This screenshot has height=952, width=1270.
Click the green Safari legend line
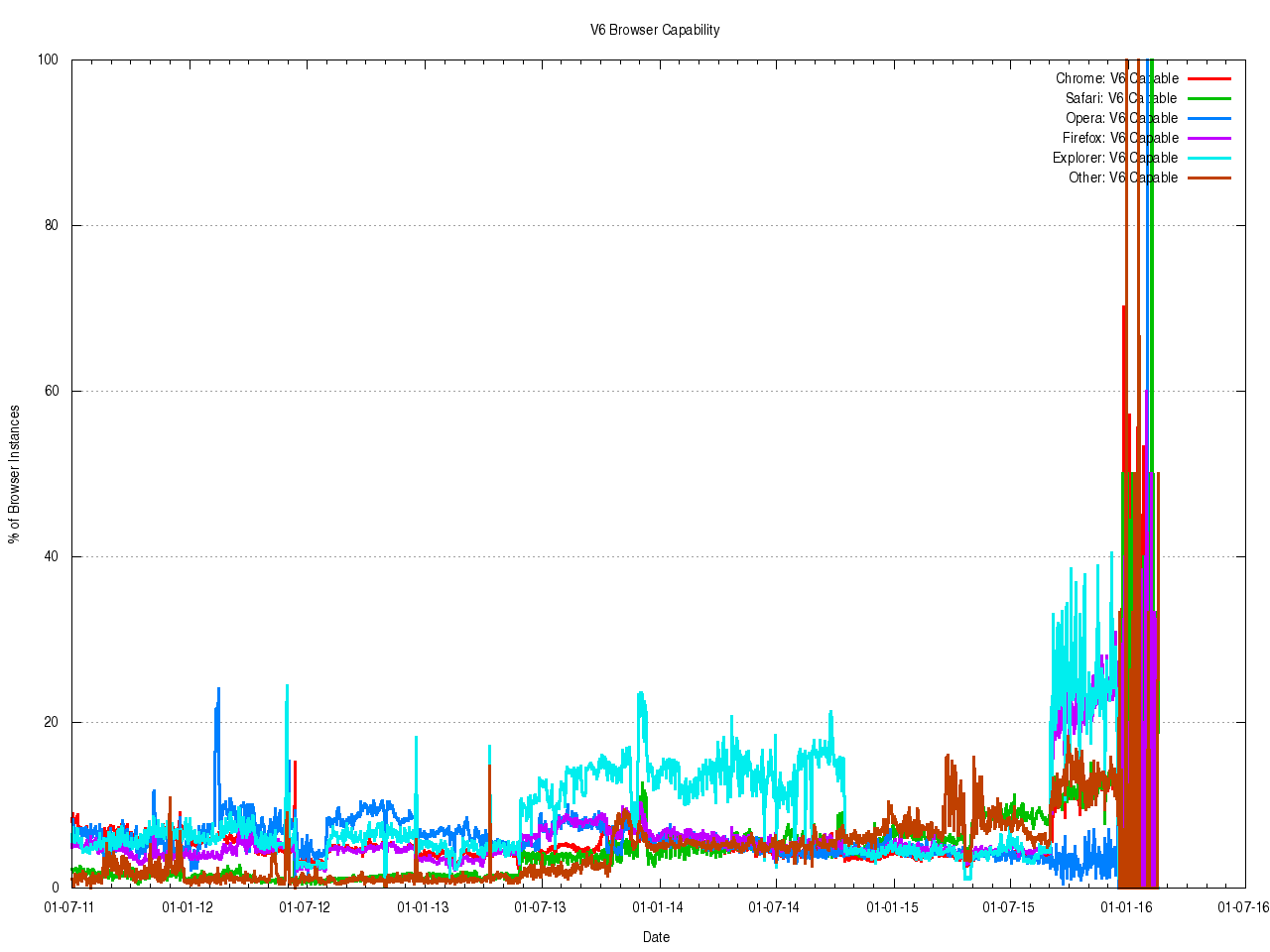point(1208,98)
